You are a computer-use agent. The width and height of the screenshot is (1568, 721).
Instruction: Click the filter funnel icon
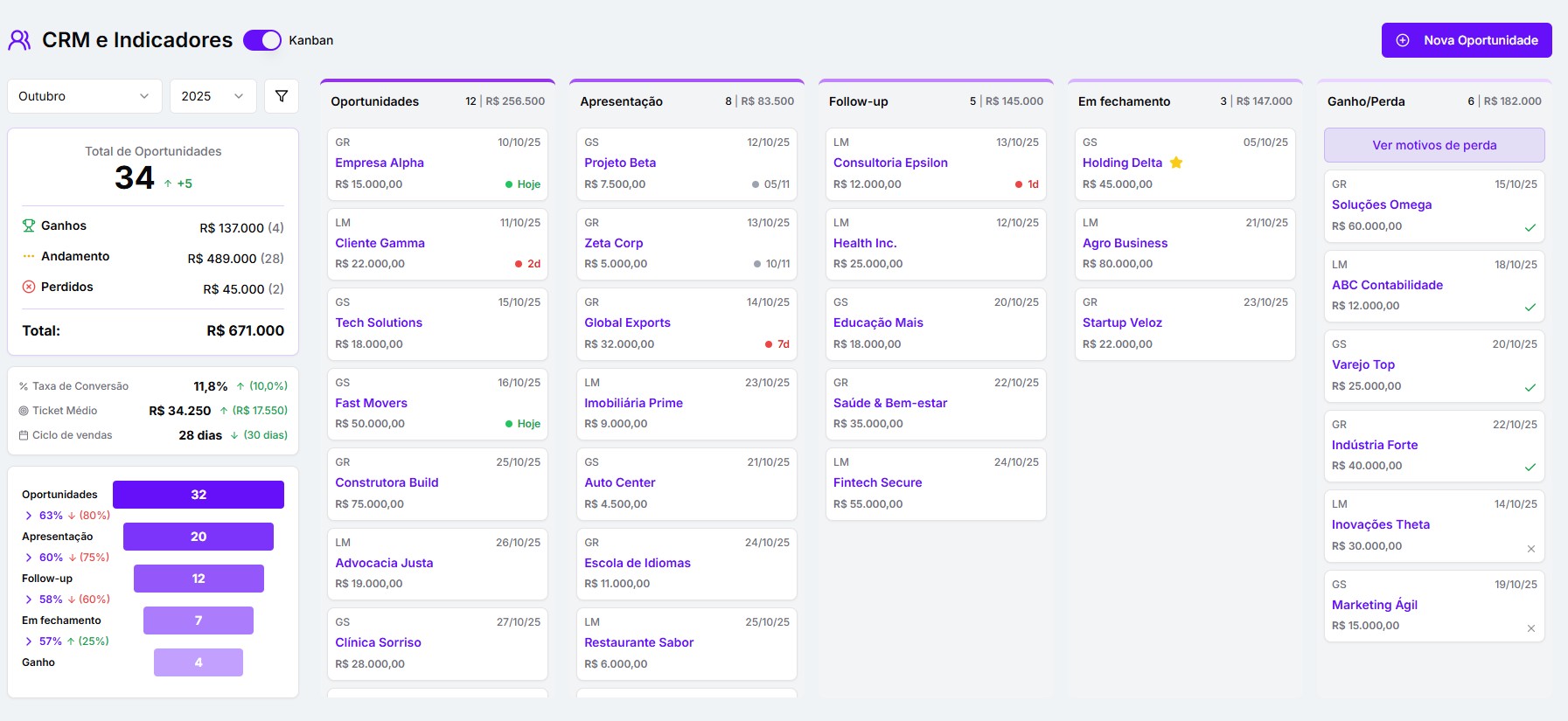[x=282, y=96]
